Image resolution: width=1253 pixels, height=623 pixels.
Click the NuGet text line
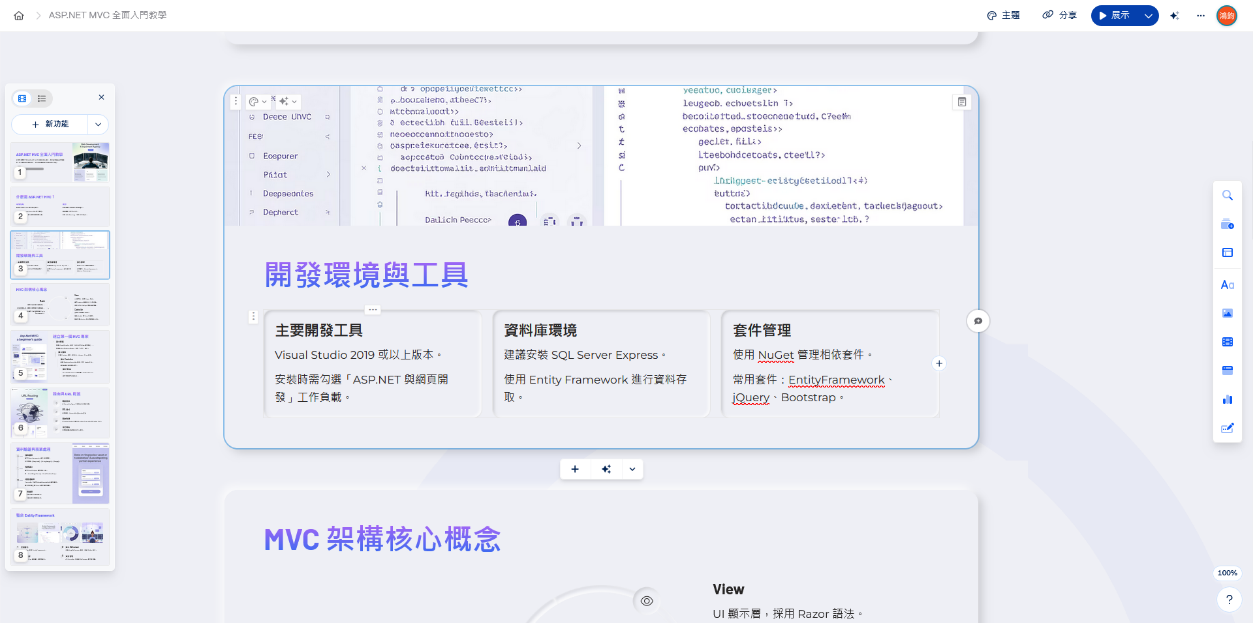click(x=804, y=355)
